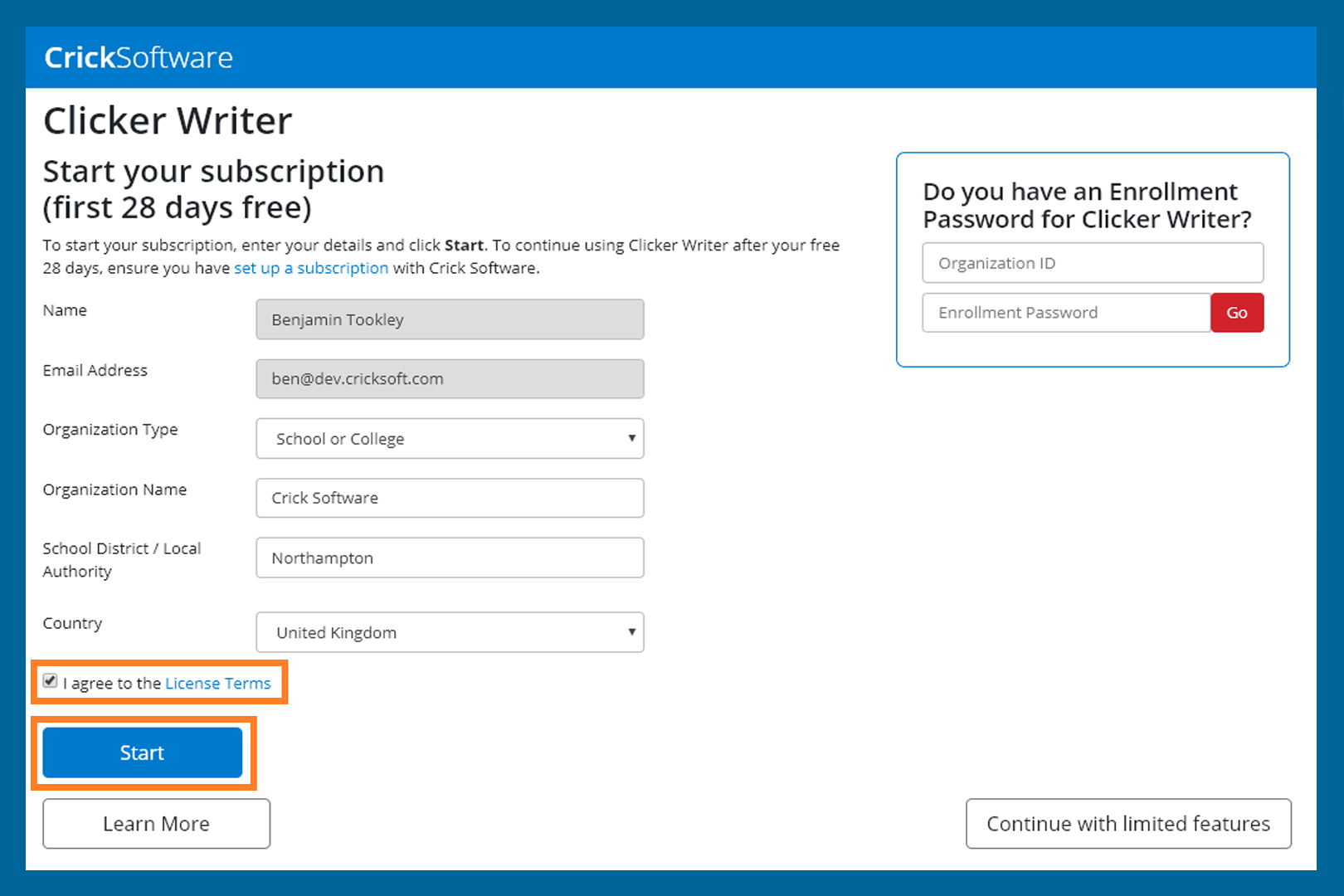Choose Continue with limited features
This screenshot has width=1344, height=896.
1127,824
